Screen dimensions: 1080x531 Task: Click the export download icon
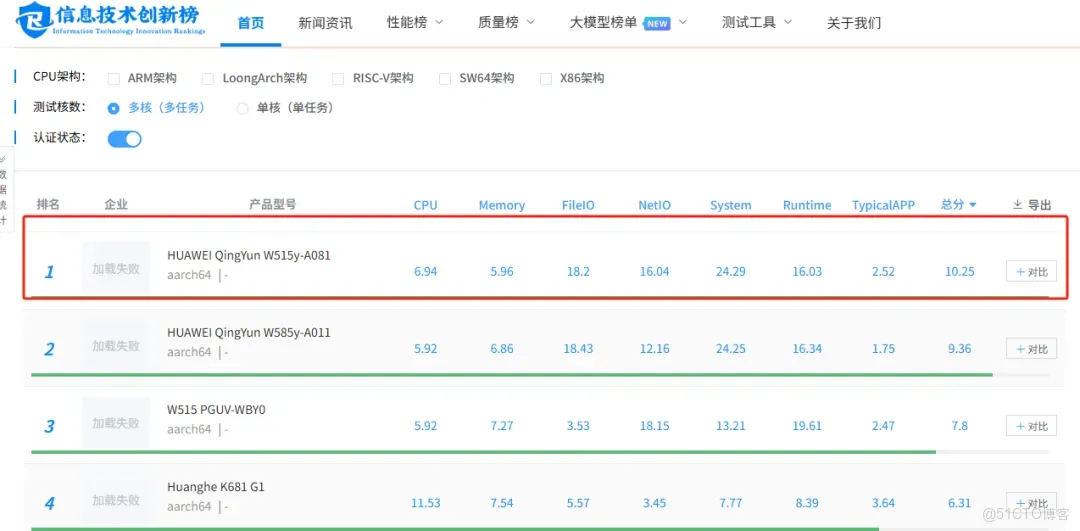[1017, 205]
